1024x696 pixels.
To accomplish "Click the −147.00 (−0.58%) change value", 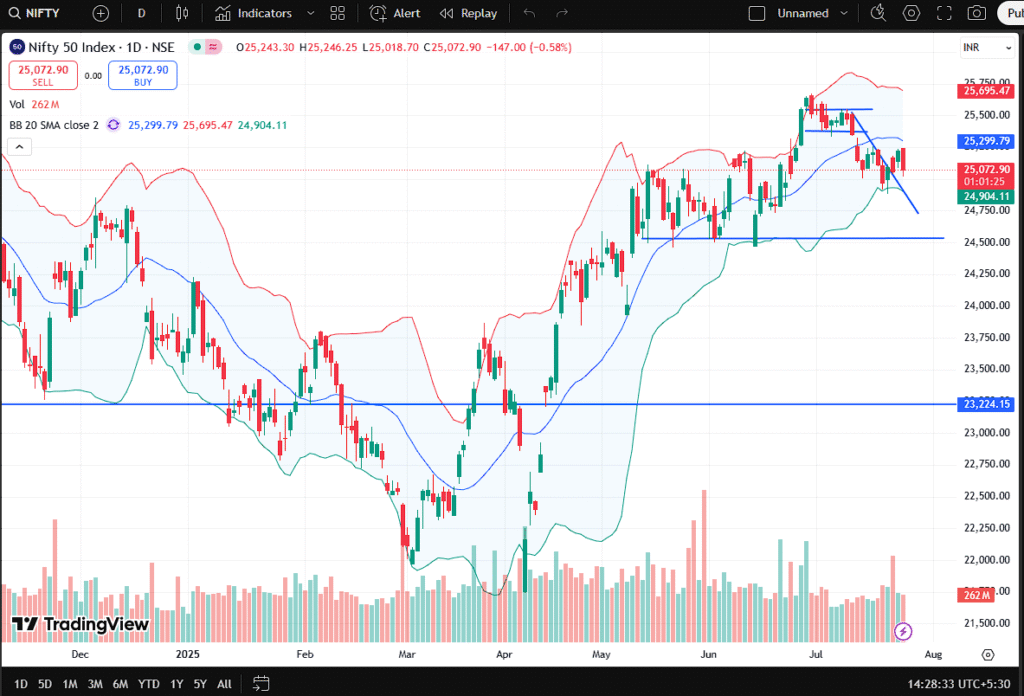I will (529, 47).
